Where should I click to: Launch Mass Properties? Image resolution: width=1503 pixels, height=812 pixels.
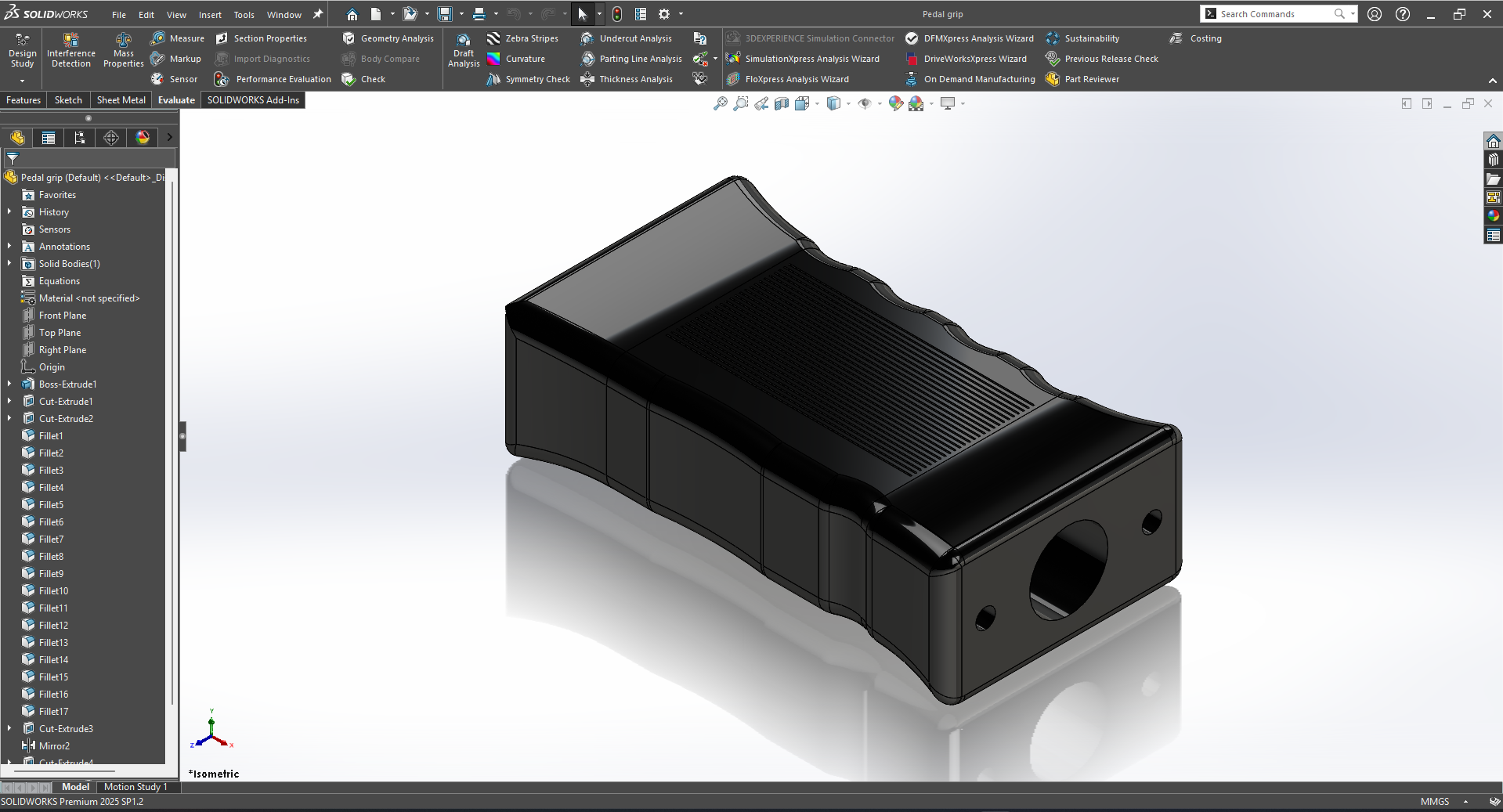pyautogui.click(x=123, y=50)
